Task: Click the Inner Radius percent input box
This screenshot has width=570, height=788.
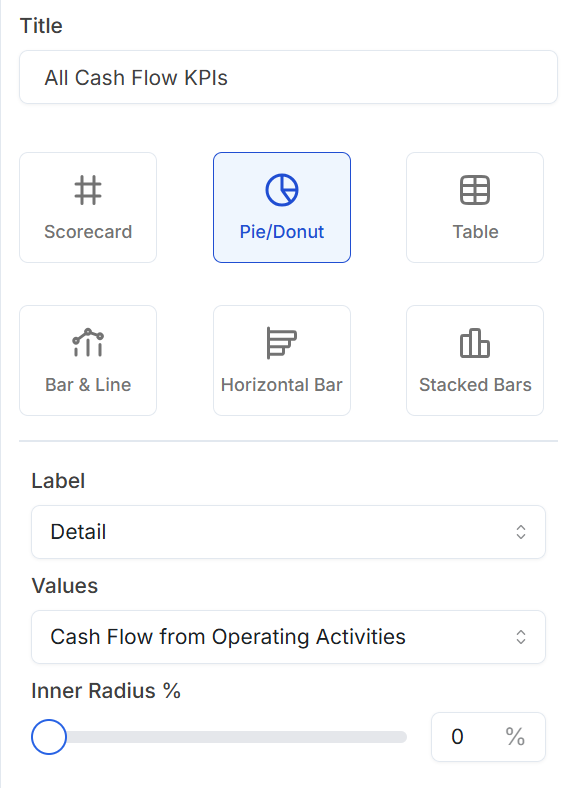Action: coord(488,737)
